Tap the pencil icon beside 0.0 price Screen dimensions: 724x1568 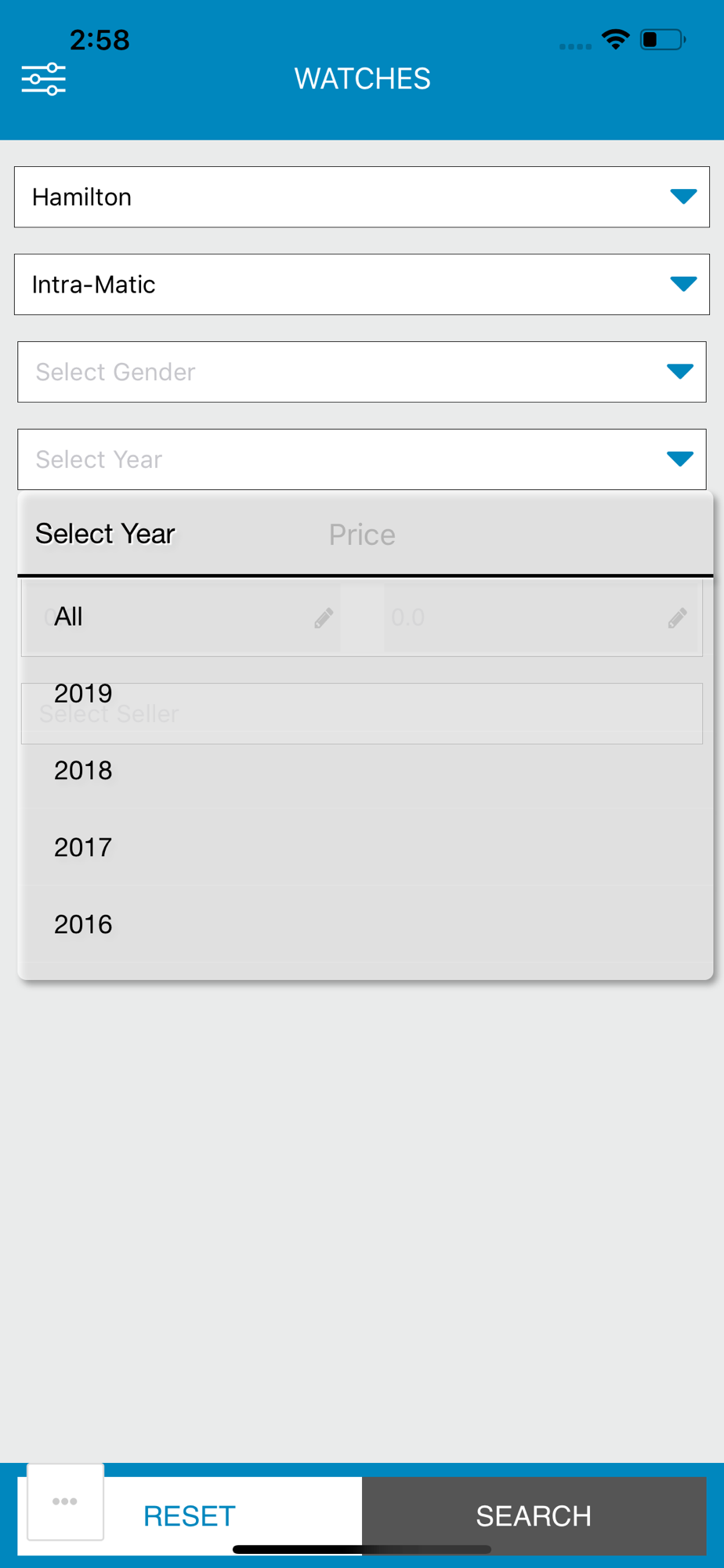tap(678, 619)
